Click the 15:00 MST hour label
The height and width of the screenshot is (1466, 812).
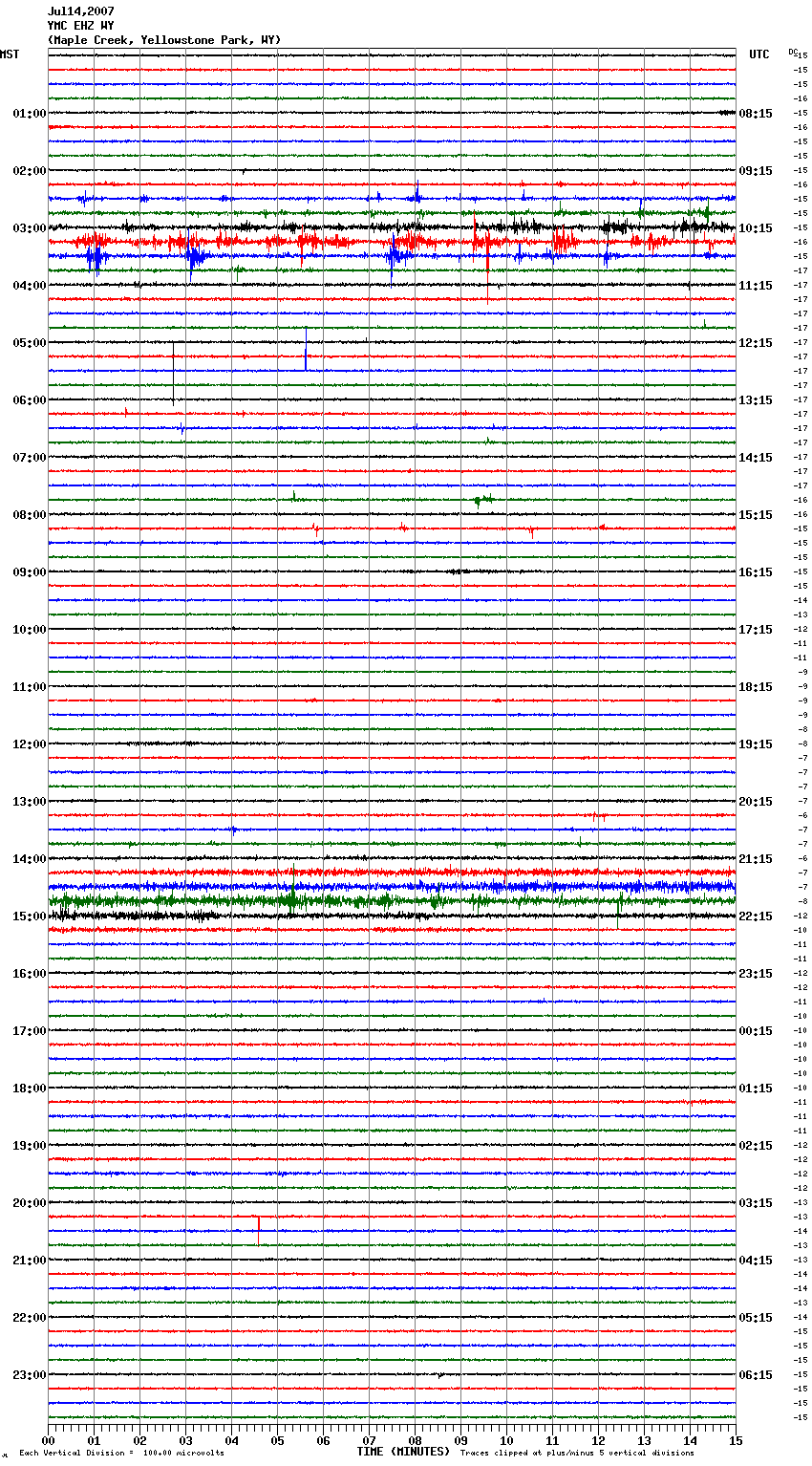[30, 916]
